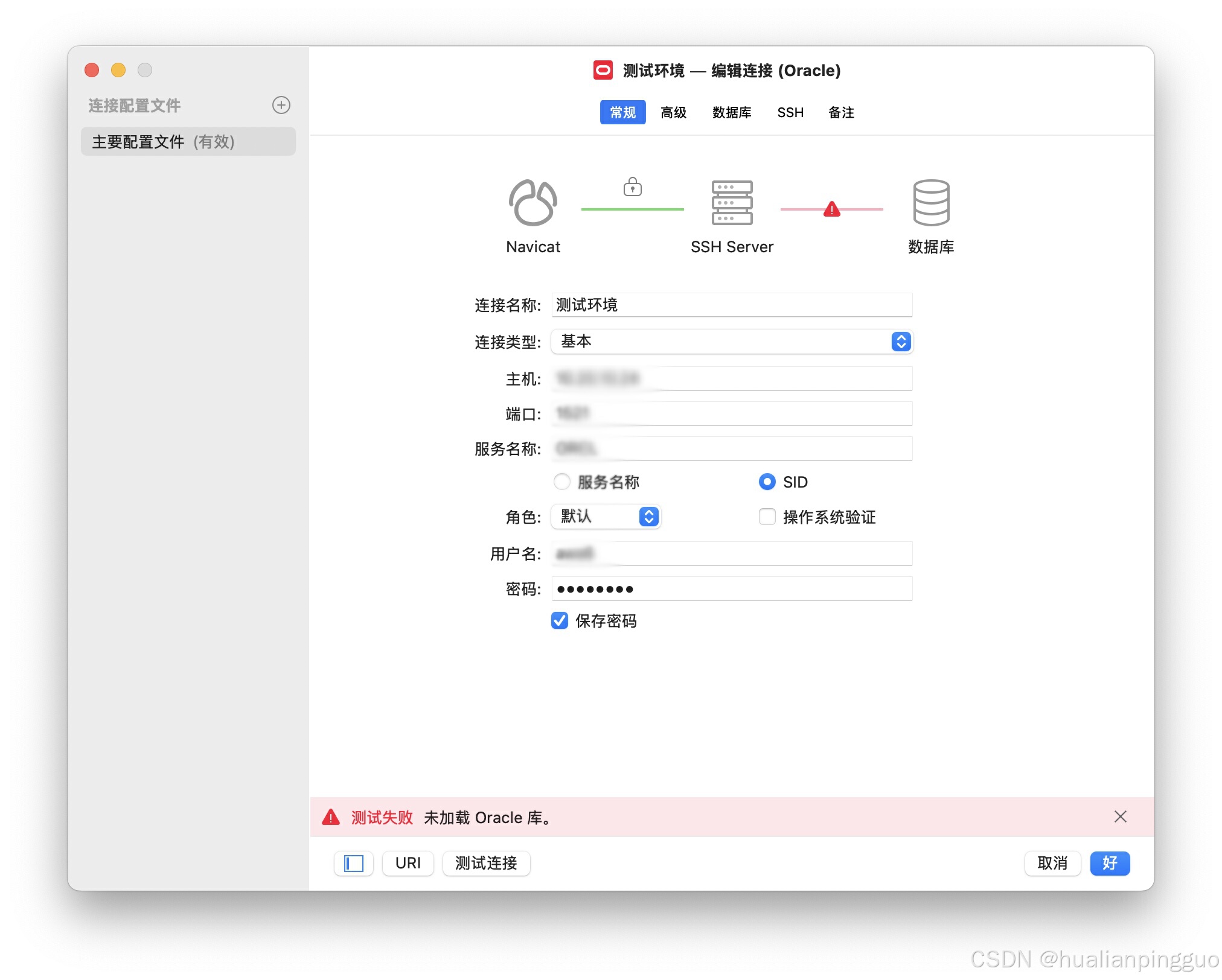Uncheck the 保存密码 checkbox
The width and height of the screenshot is (1222, 980).
559,621
